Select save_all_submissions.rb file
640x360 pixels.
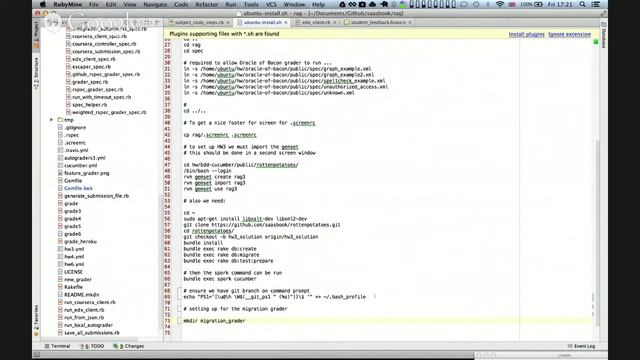click(91, 333)
